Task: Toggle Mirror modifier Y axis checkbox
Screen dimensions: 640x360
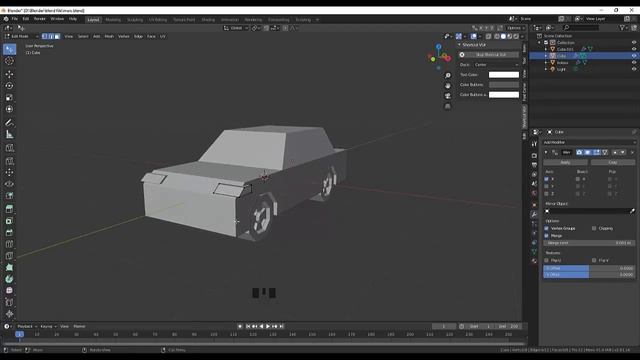Action: point(547,186)
